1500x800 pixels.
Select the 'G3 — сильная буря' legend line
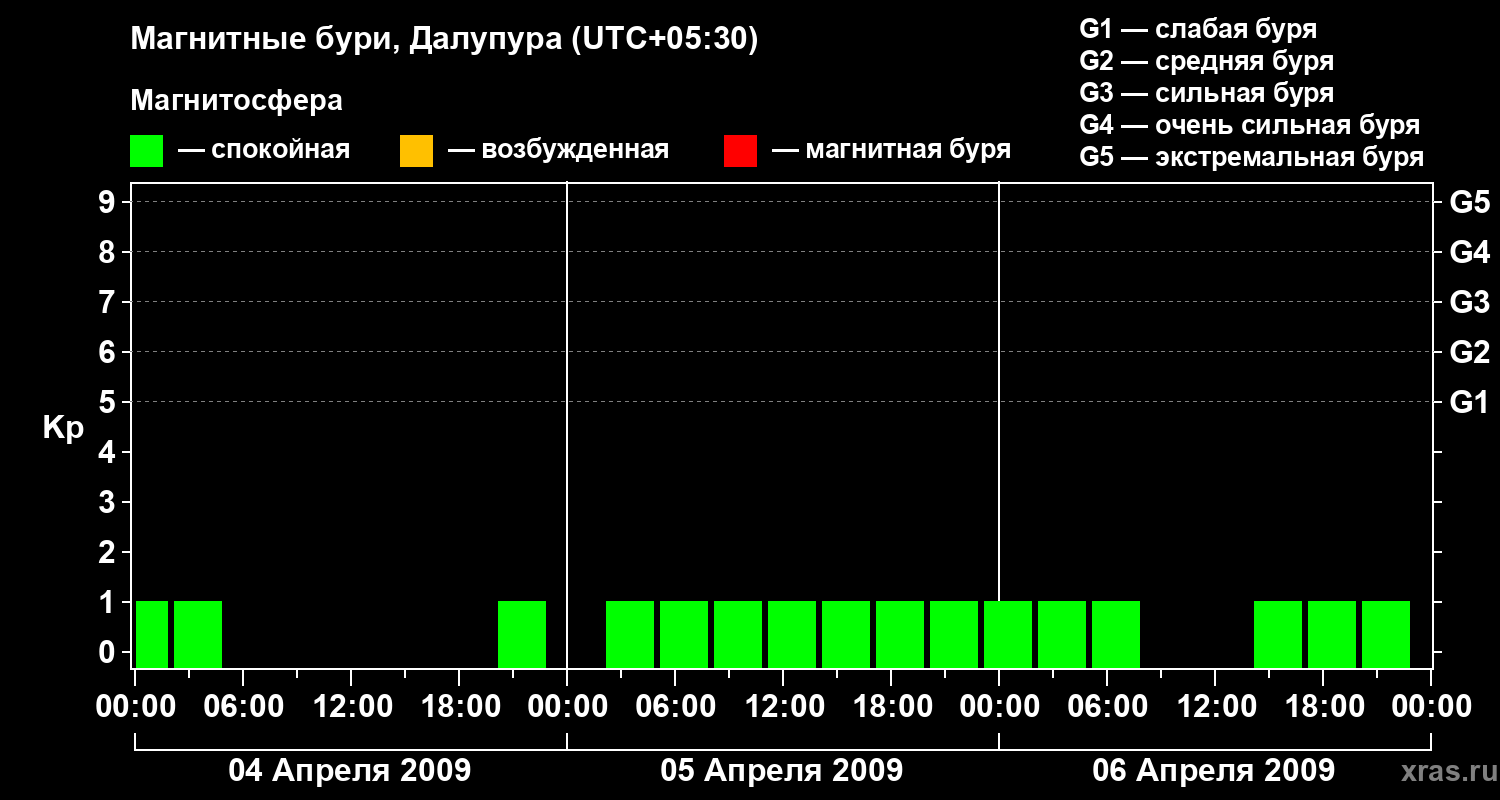pos(1207,93)
